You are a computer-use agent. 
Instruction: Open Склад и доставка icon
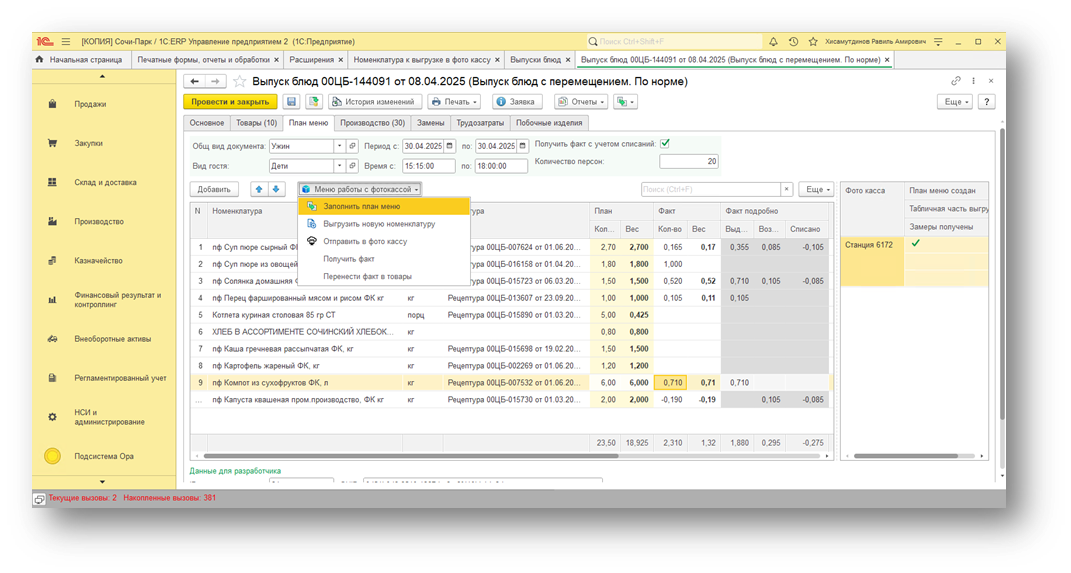tap(53, 182)
